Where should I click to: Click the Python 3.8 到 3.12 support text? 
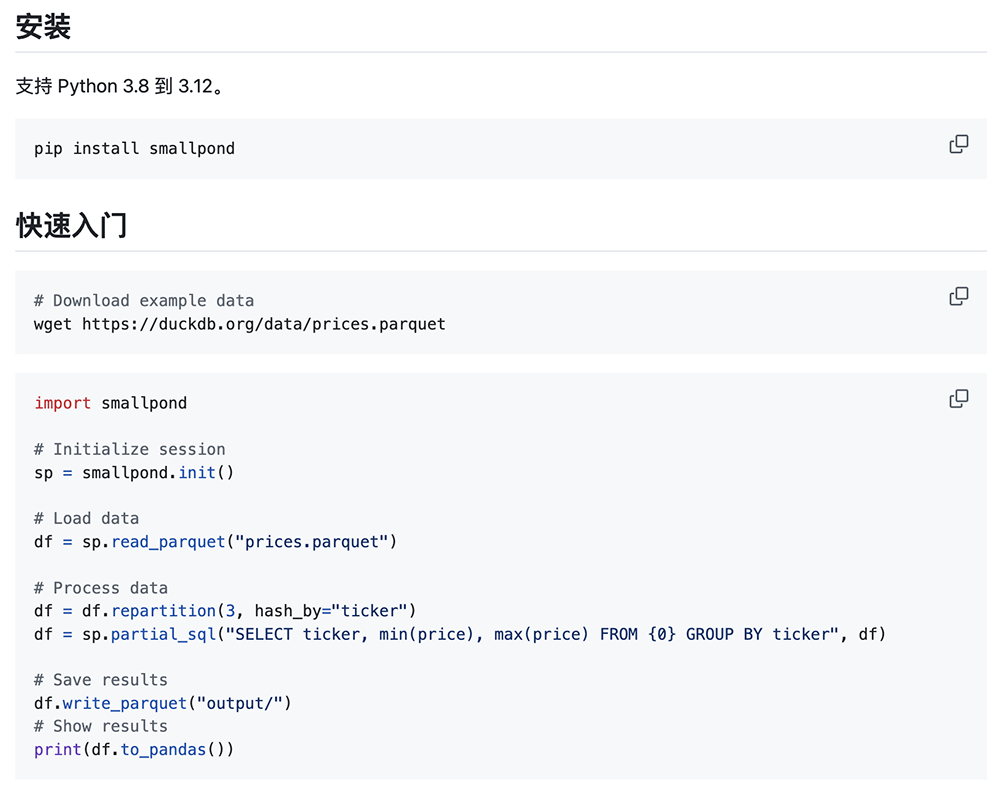point(119,86)
